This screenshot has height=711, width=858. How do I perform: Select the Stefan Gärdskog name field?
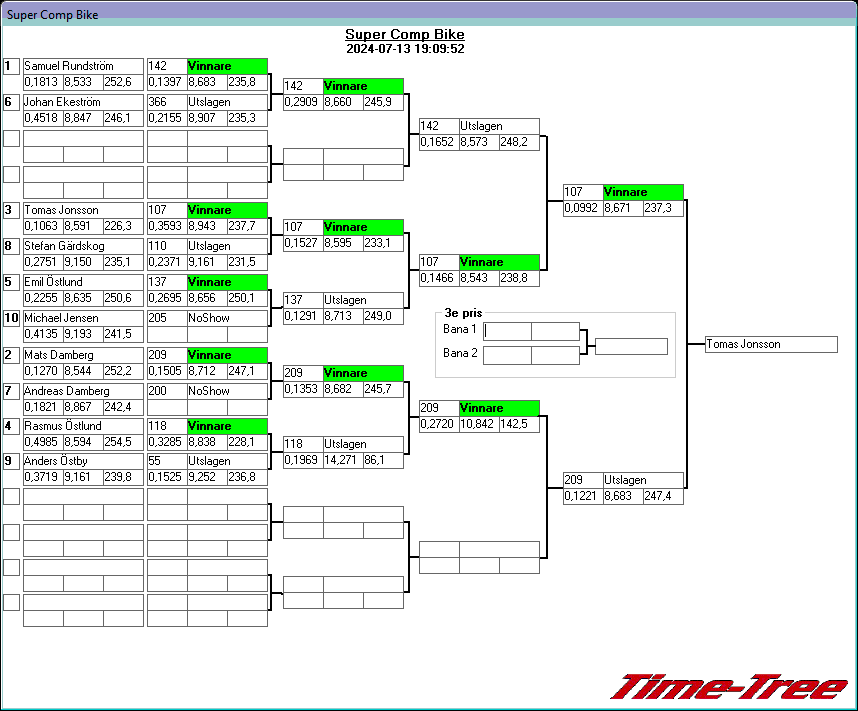[x=83, y=246]
